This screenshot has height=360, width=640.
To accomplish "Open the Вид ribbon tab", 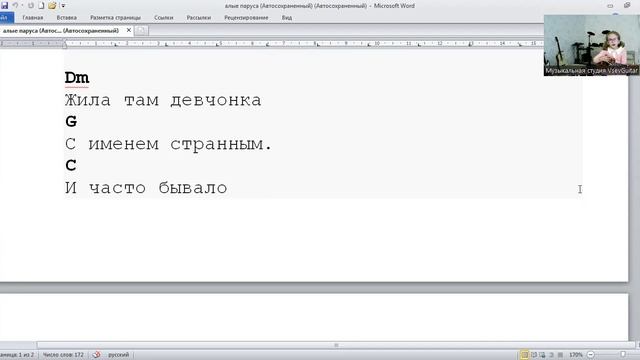I will 287,18.
